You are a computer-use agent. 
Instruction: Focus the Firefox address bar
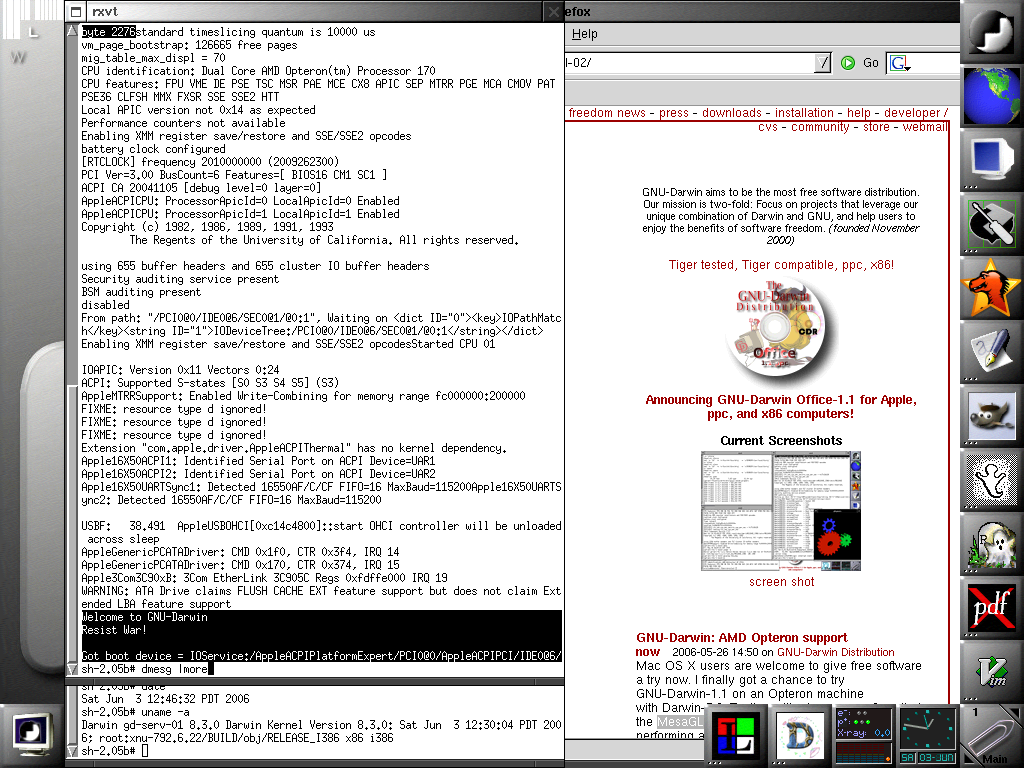pyautogui.click(x=690, y=63)
